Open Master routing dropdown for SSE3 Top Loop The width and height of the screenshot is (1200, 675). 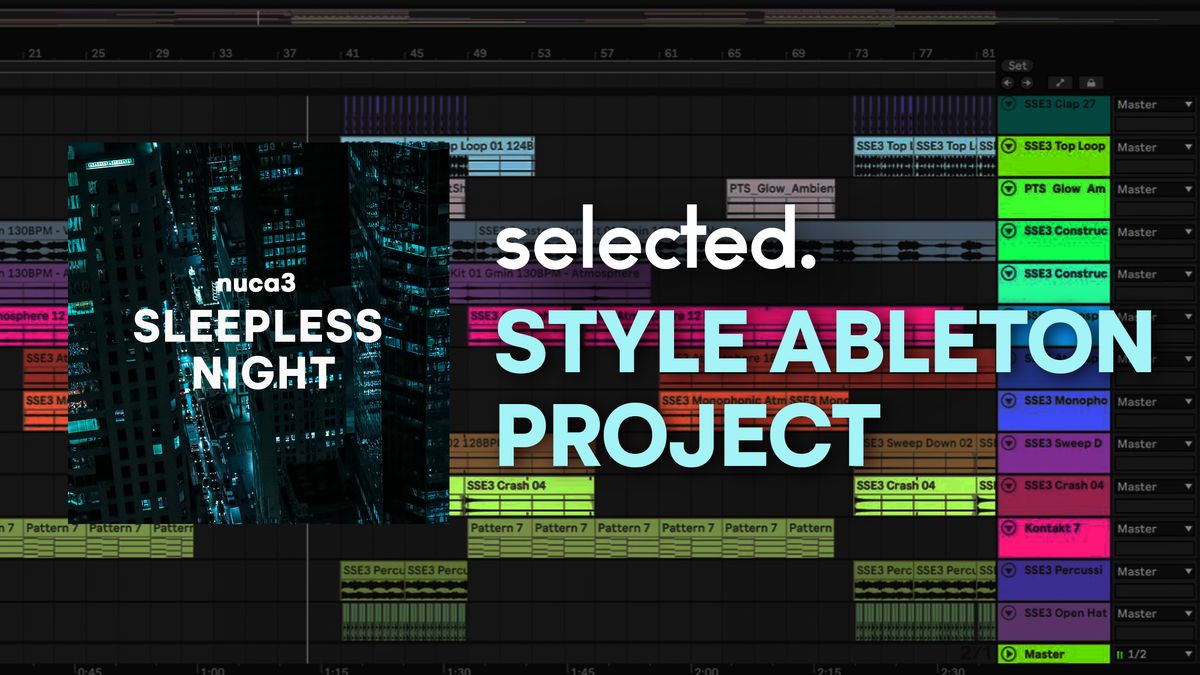1153,147
